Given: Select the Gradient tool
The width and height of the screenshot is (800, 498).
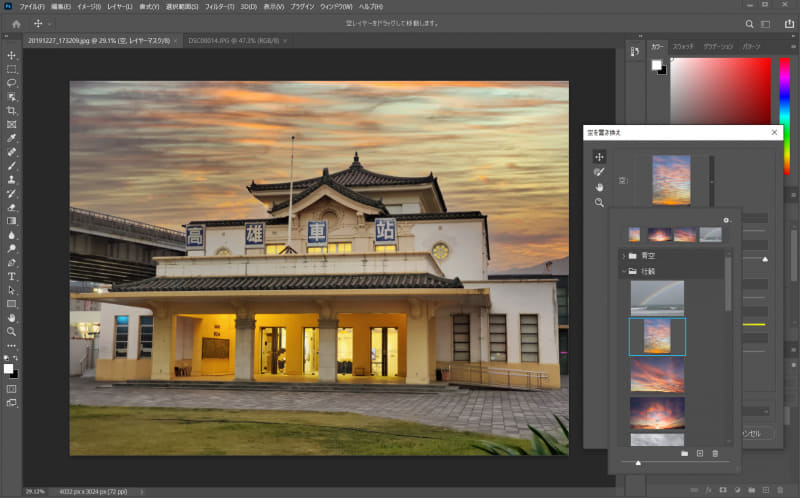Looking at the screenshot, I should 11,221.
